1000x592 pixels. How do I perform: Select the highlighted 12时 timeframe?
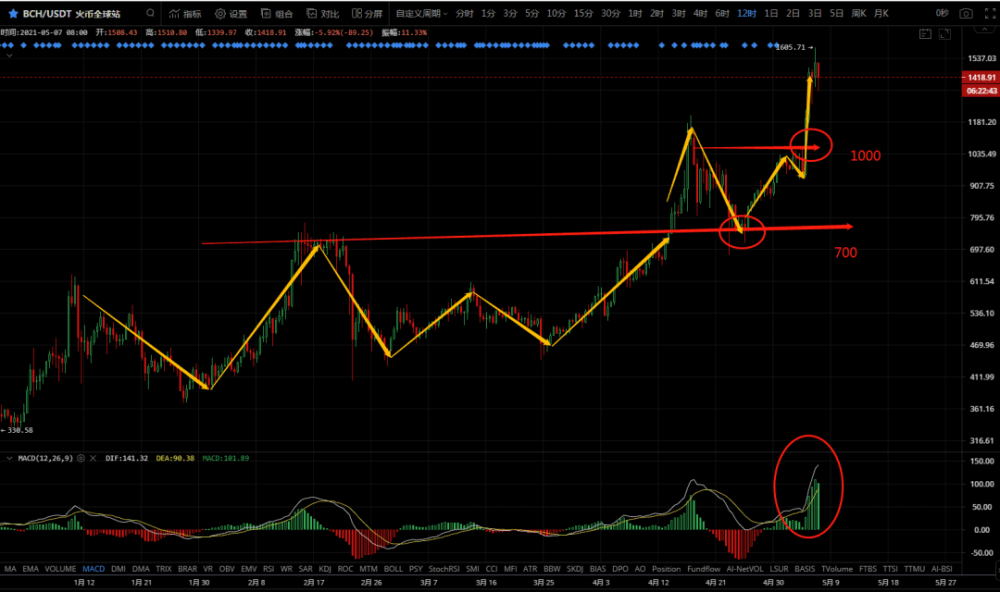(x=746, y=13)
